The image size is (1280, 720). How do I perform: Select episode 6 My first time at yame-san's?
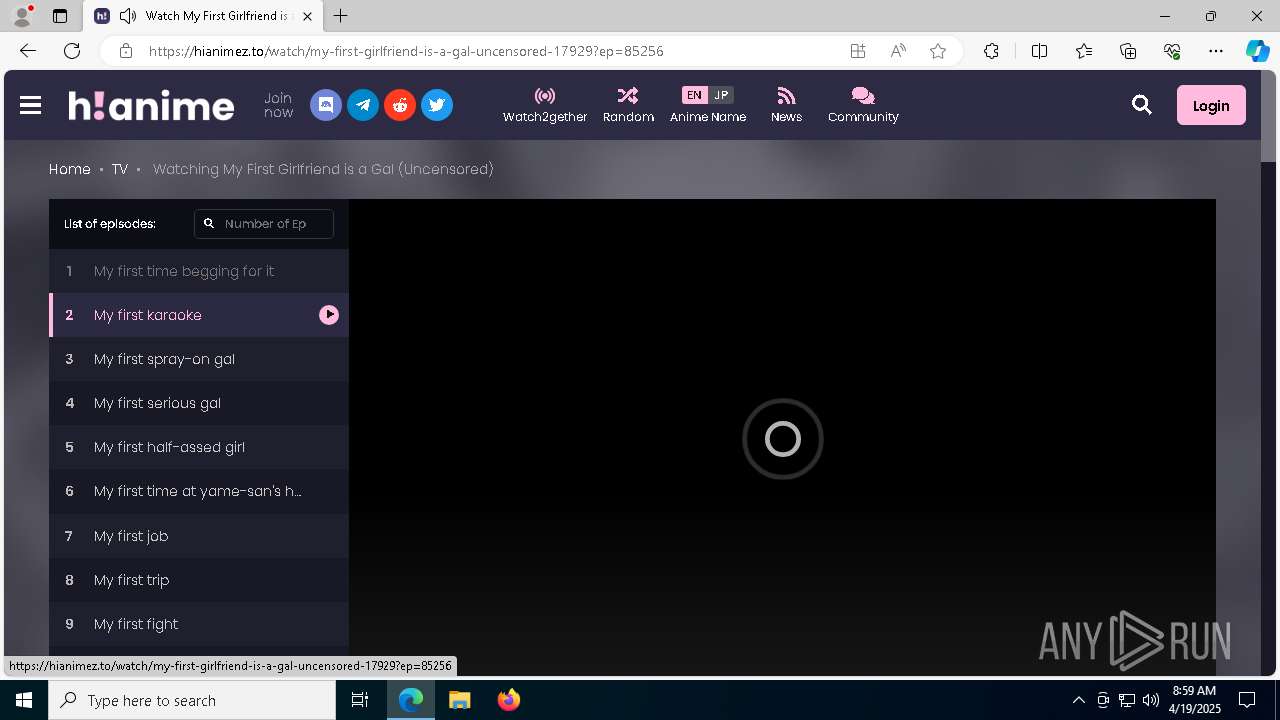(199, 491)
